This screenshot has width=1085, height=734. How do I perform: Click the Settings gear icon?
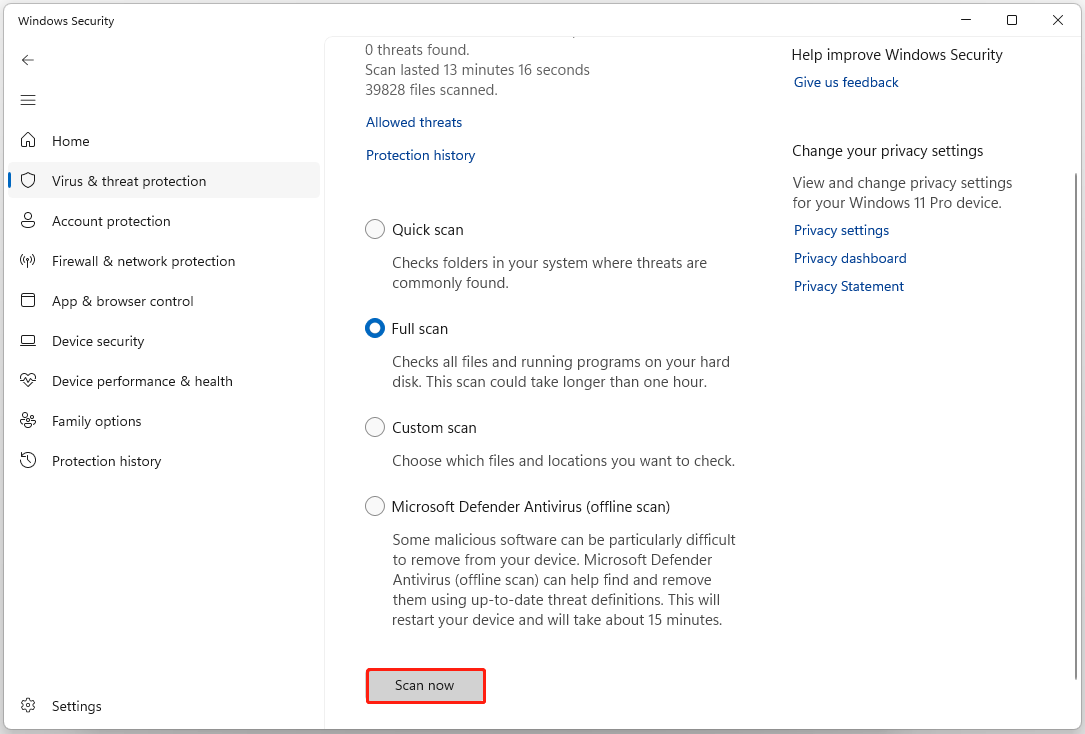[28, 705]
